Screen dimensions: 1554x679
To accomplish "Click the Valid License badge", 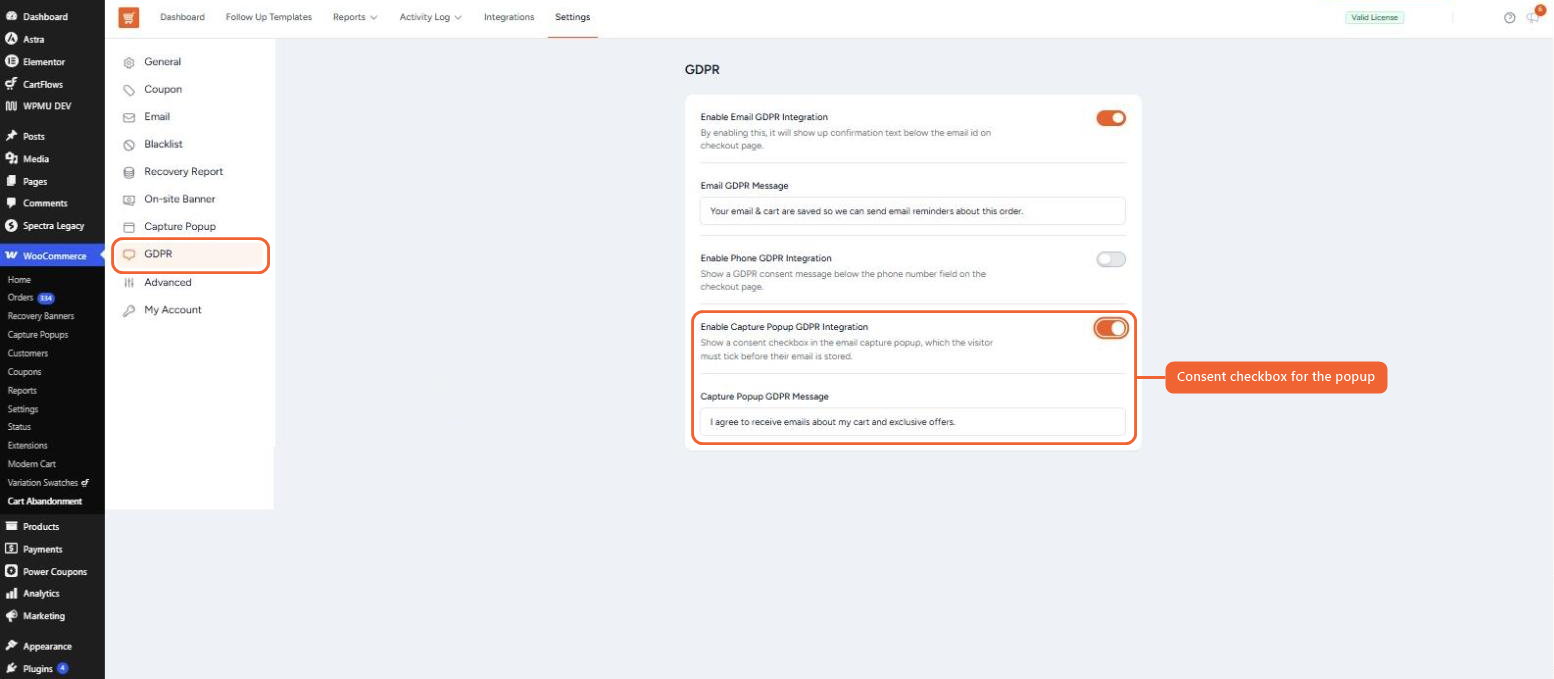I will pos(1375,17).
